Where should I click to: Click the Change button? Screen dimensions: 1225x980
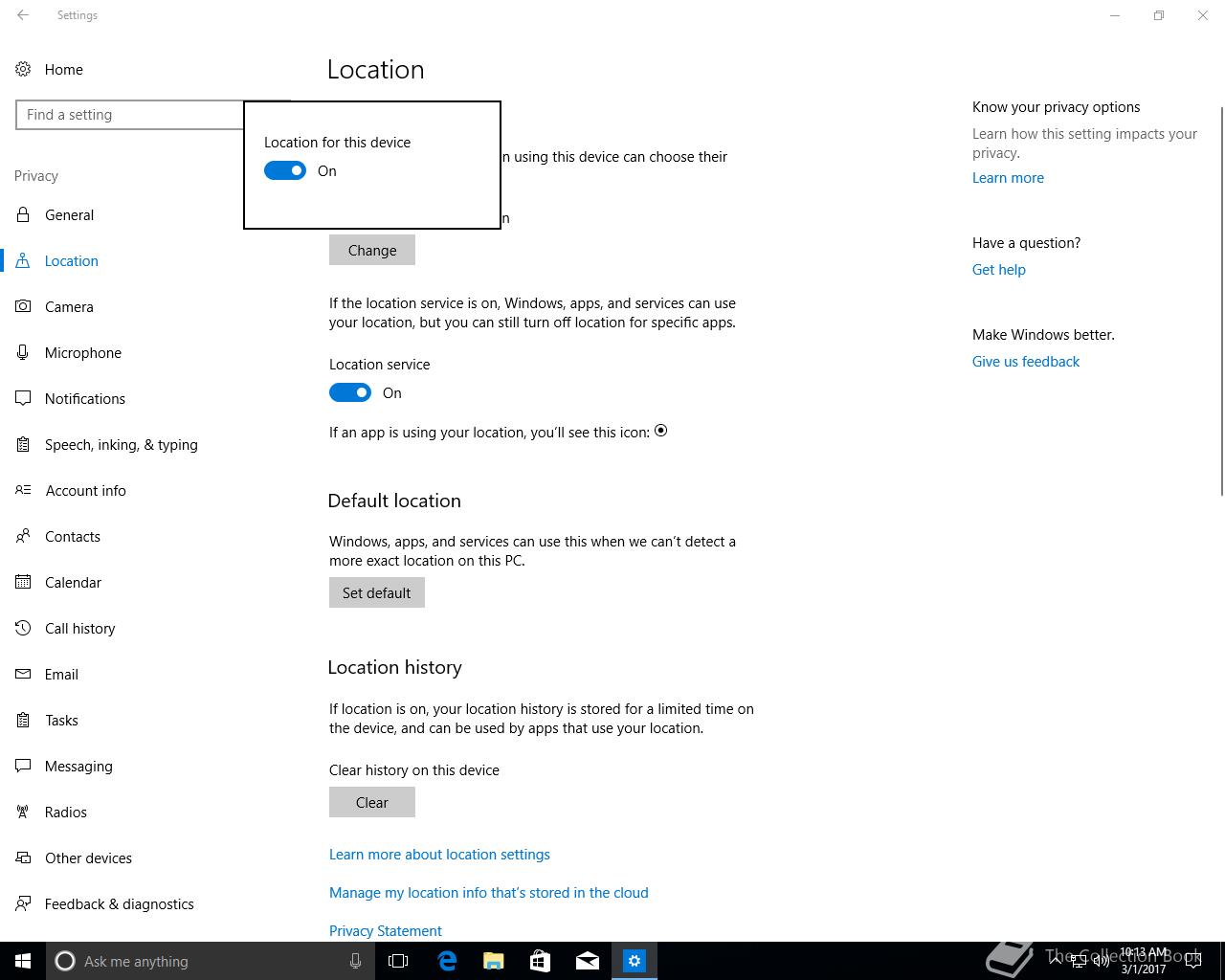pos(372,250)
